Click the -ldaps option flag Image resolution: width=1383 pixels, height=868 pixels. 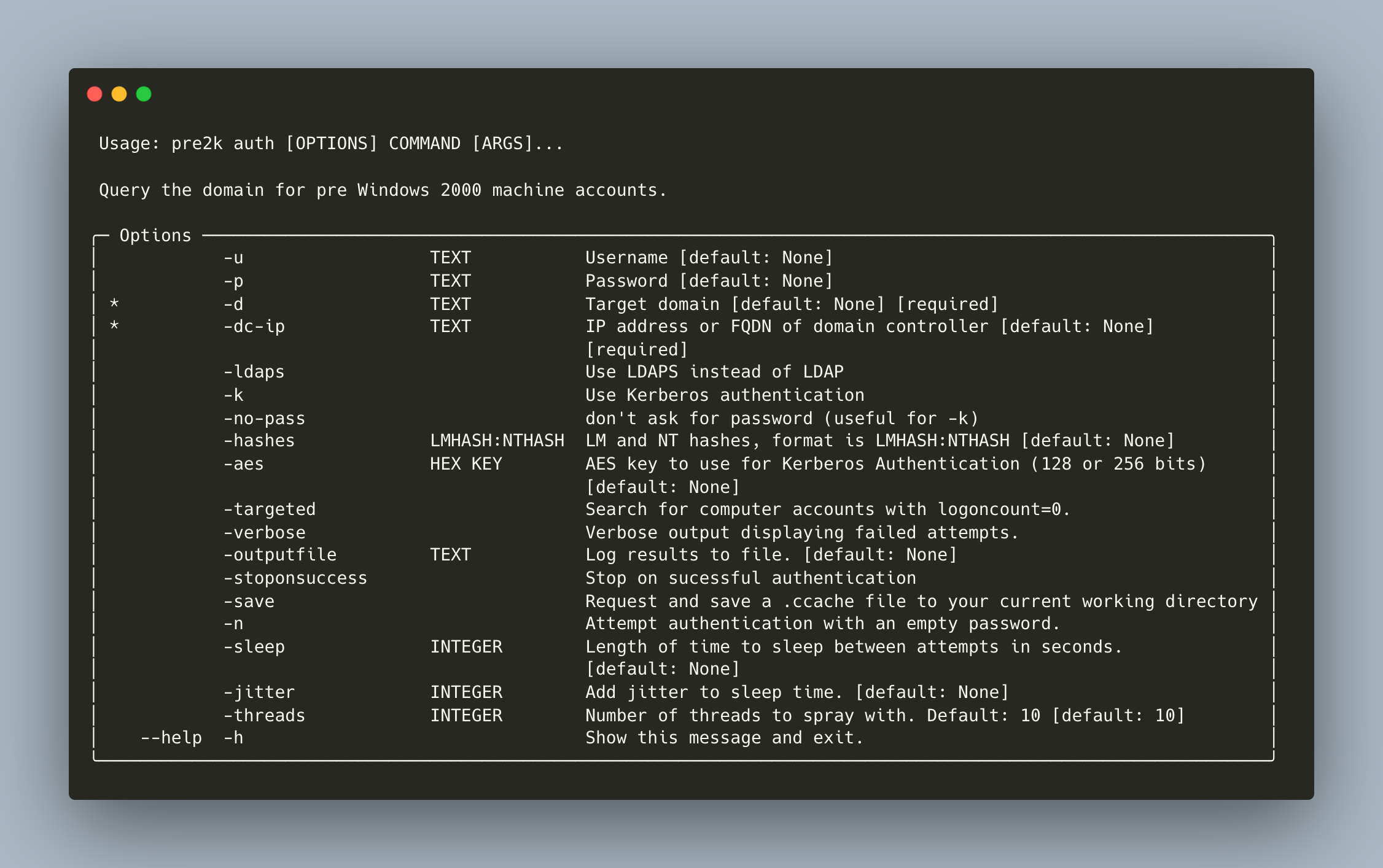click(254, 371)
